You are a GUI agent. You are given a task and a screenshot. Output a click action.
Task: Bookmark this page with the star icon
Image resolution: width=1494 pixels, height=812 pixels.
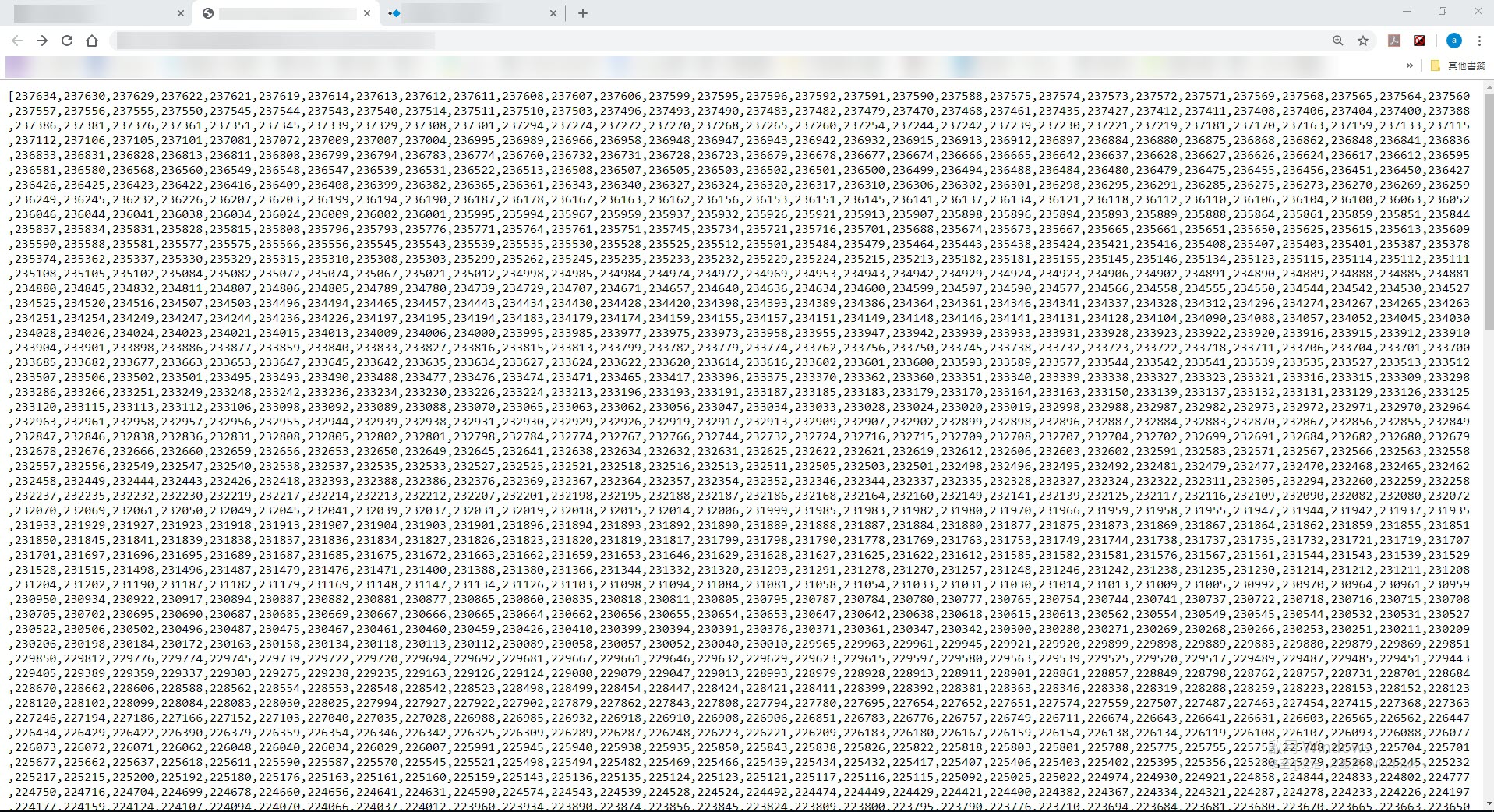[x=1363, y=41]
